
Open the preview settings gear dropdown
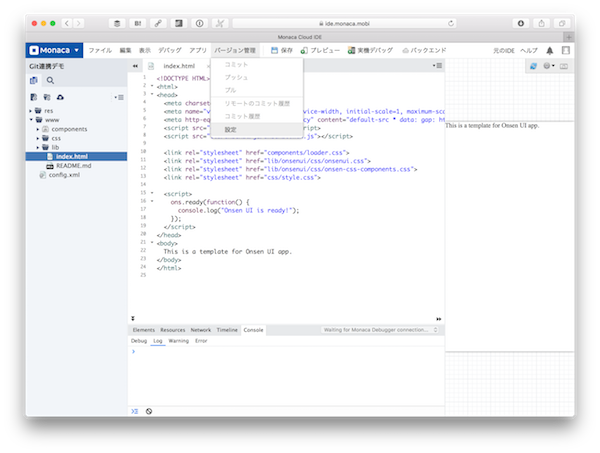click(x=549, y=66)
